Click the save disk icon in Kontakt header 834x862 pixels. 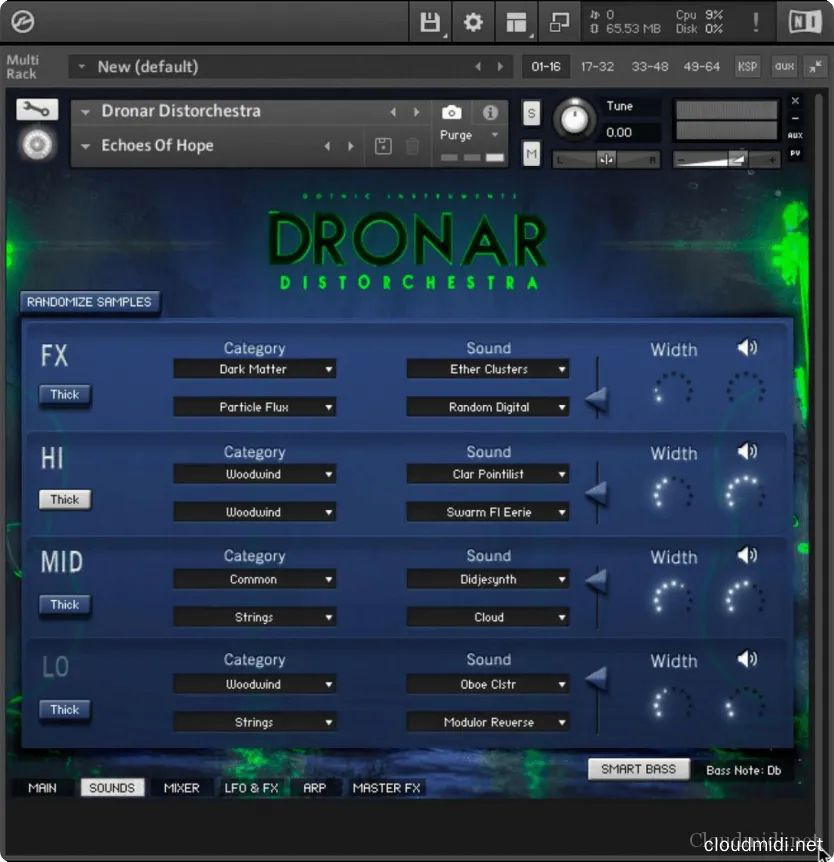(x=430, y=22)
